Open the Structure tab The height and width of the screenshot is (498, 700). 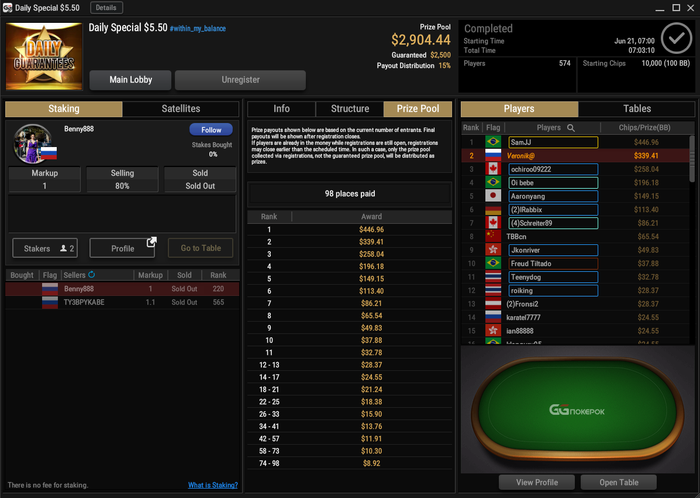pyautogui.click(x=350, y=108)
